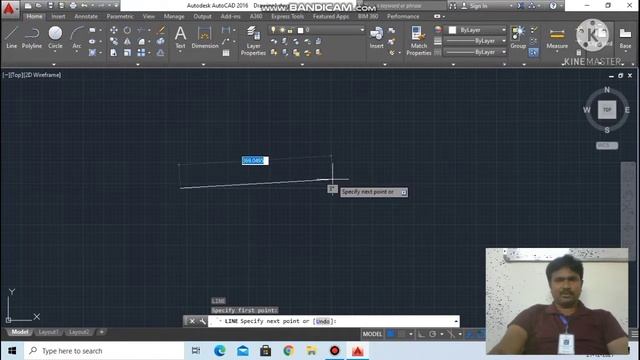The image size is (640, 360).
Task: Click the Plot printer icon in quick access
Action: point(73,6)
